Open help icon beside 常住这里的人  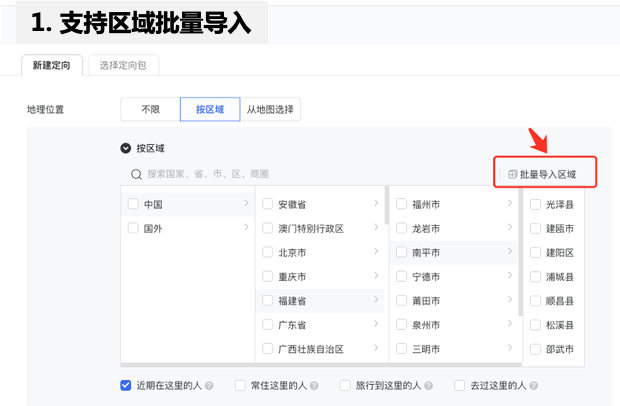(x=314, y=385)
